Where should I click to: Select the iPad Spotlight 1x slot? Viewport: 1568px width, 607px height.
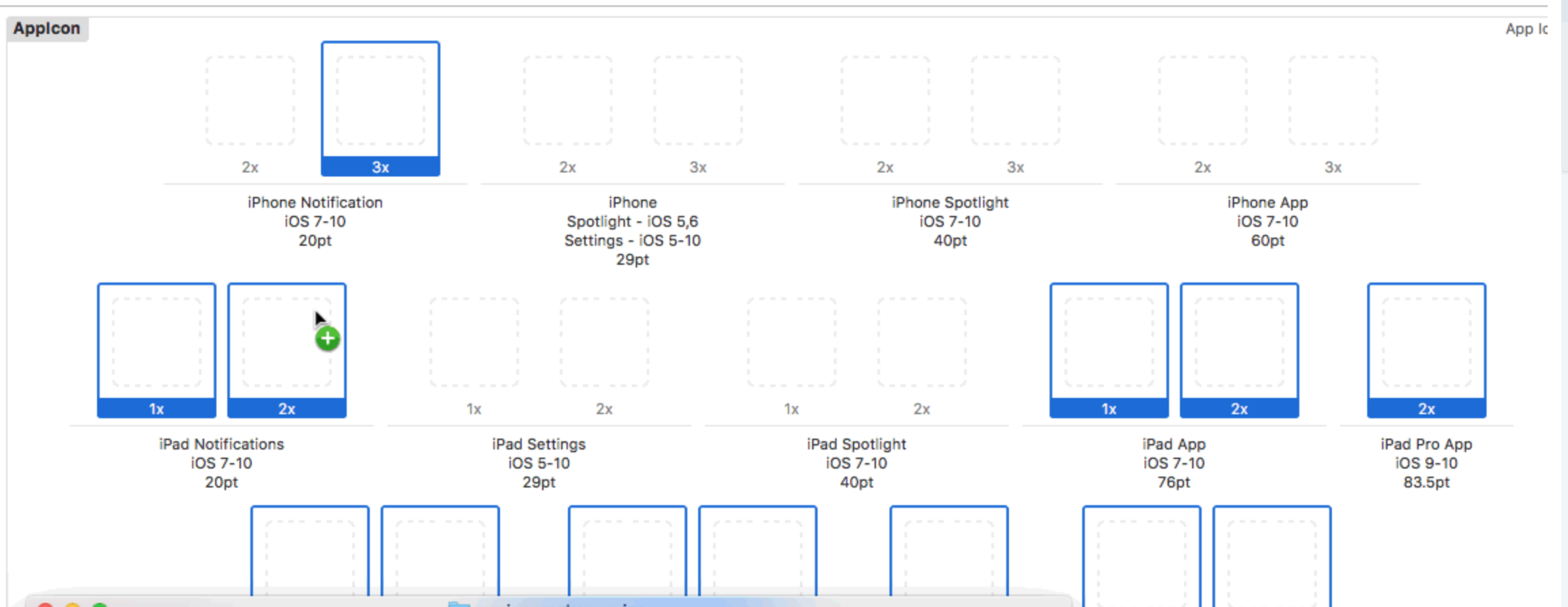[x=791, y=343]
